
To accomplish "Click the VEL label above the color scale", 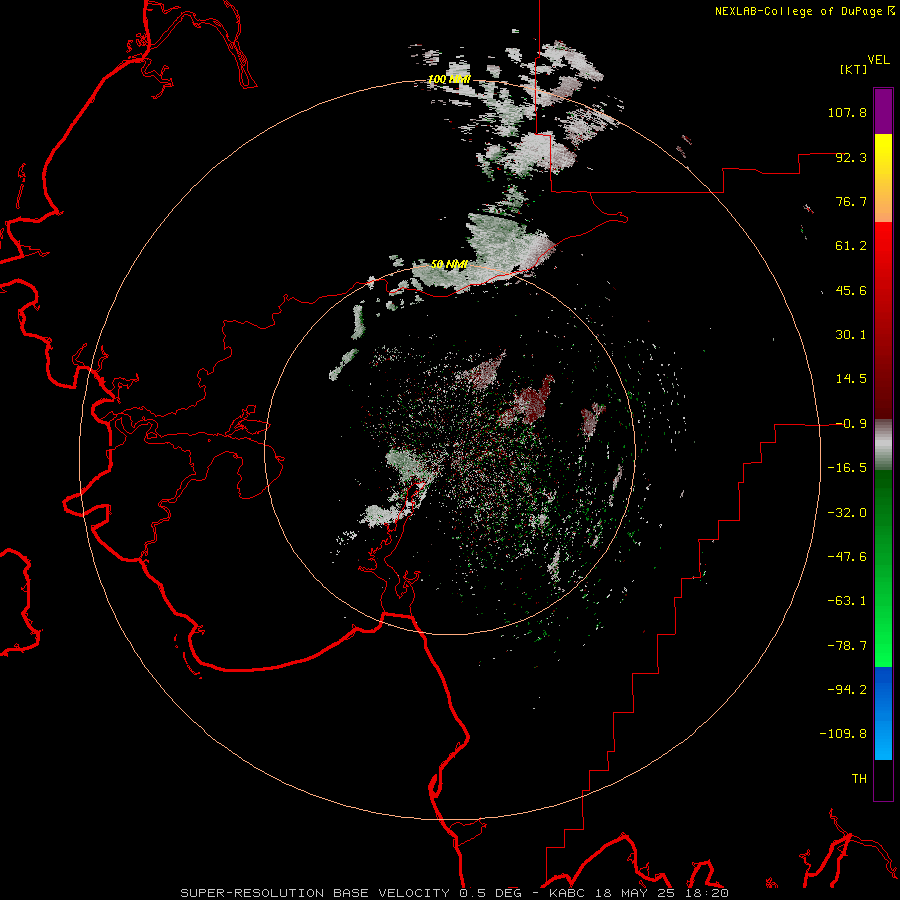I will click(x=878, y=60).
